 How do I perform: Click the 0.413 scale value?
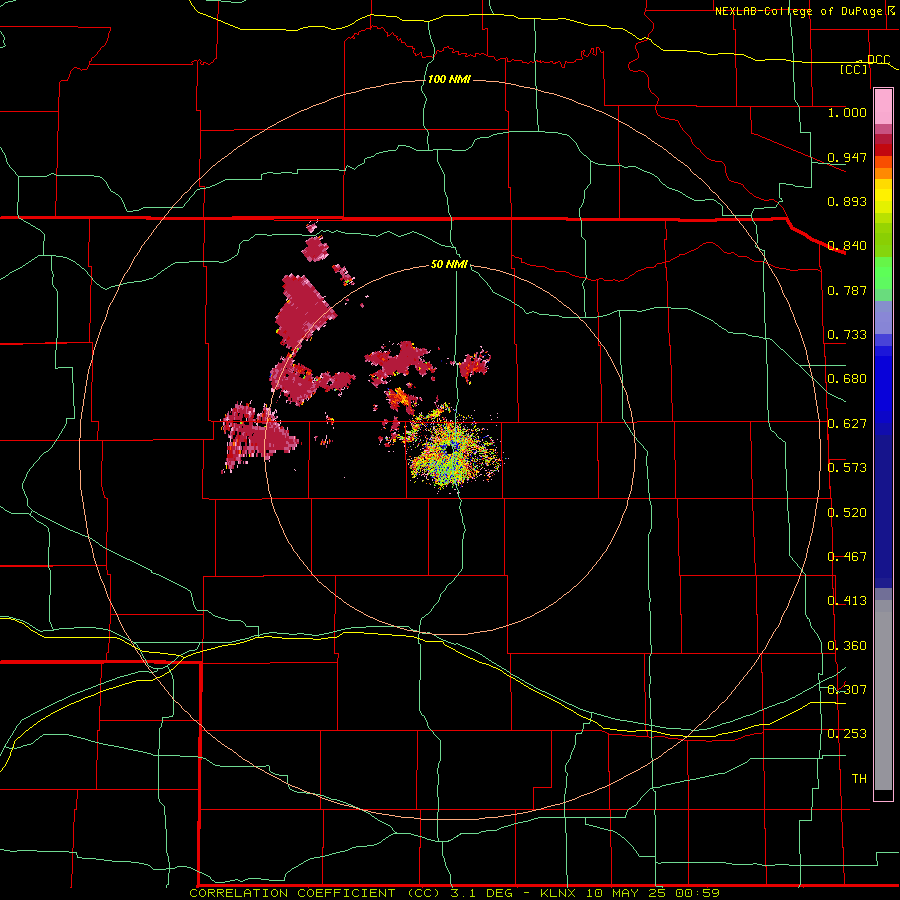(847, 601)
